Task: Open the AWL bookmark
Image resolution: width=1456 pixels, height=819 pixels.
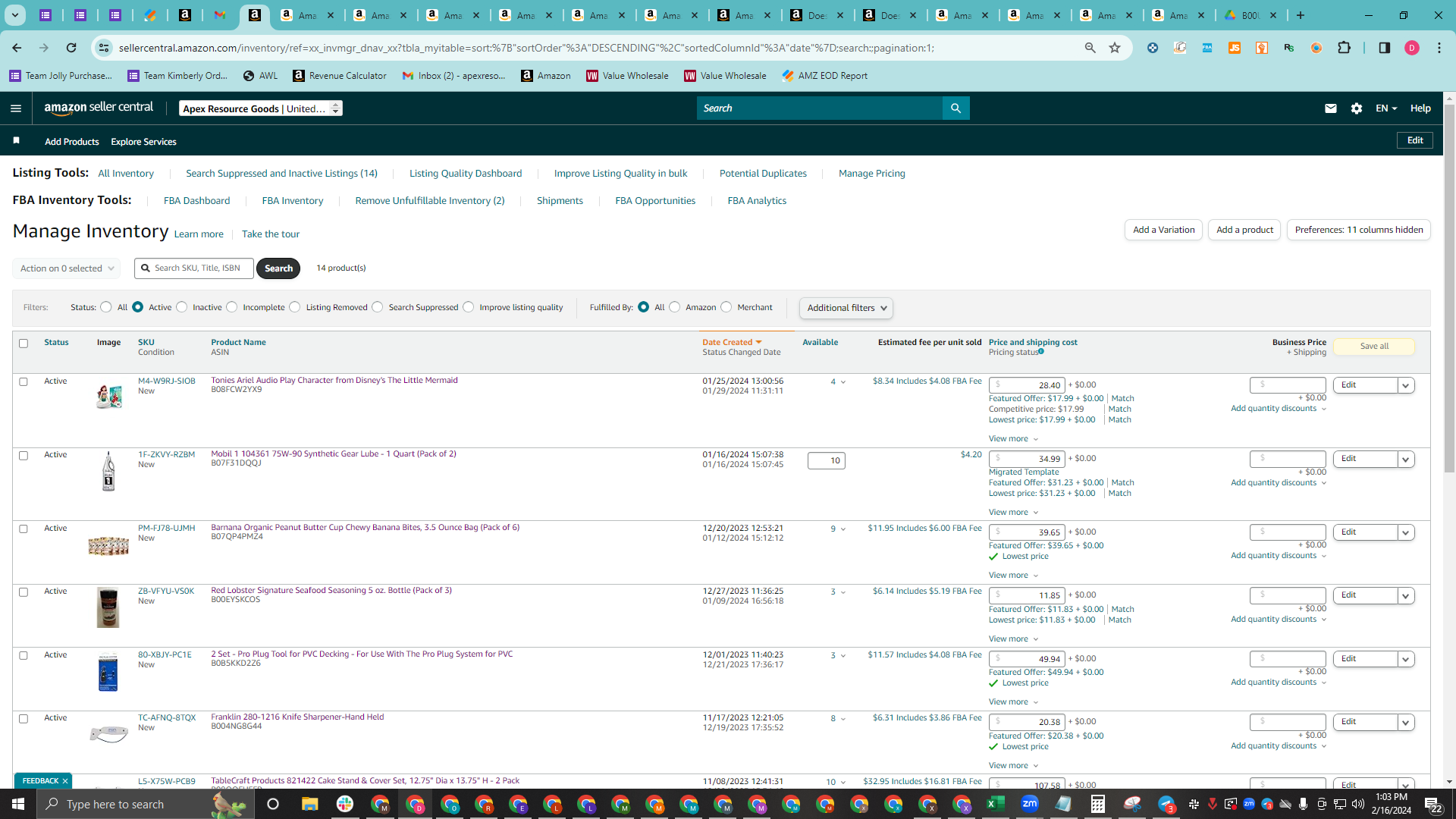Action: [x=260, y=76]
